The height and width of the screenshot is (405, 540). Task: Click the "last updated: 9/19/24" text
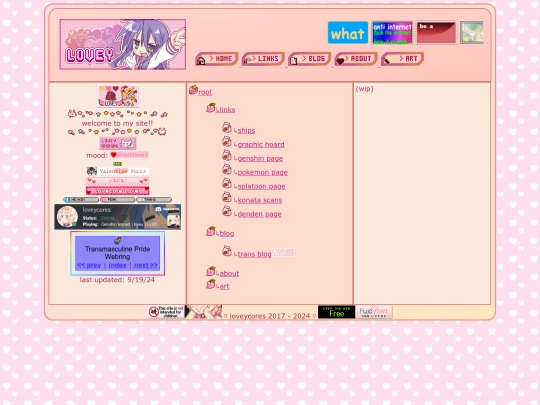coord(117,280)
